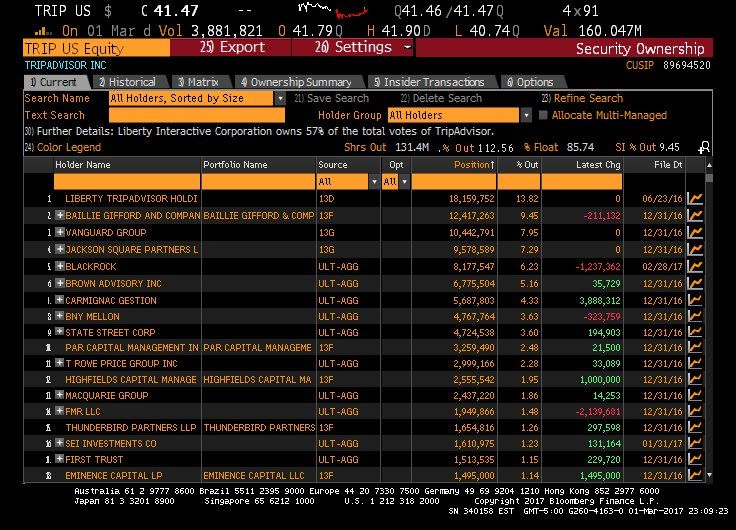
Task: Click chart icon in FMR LLC row
Action: click(x=696, y=412)
